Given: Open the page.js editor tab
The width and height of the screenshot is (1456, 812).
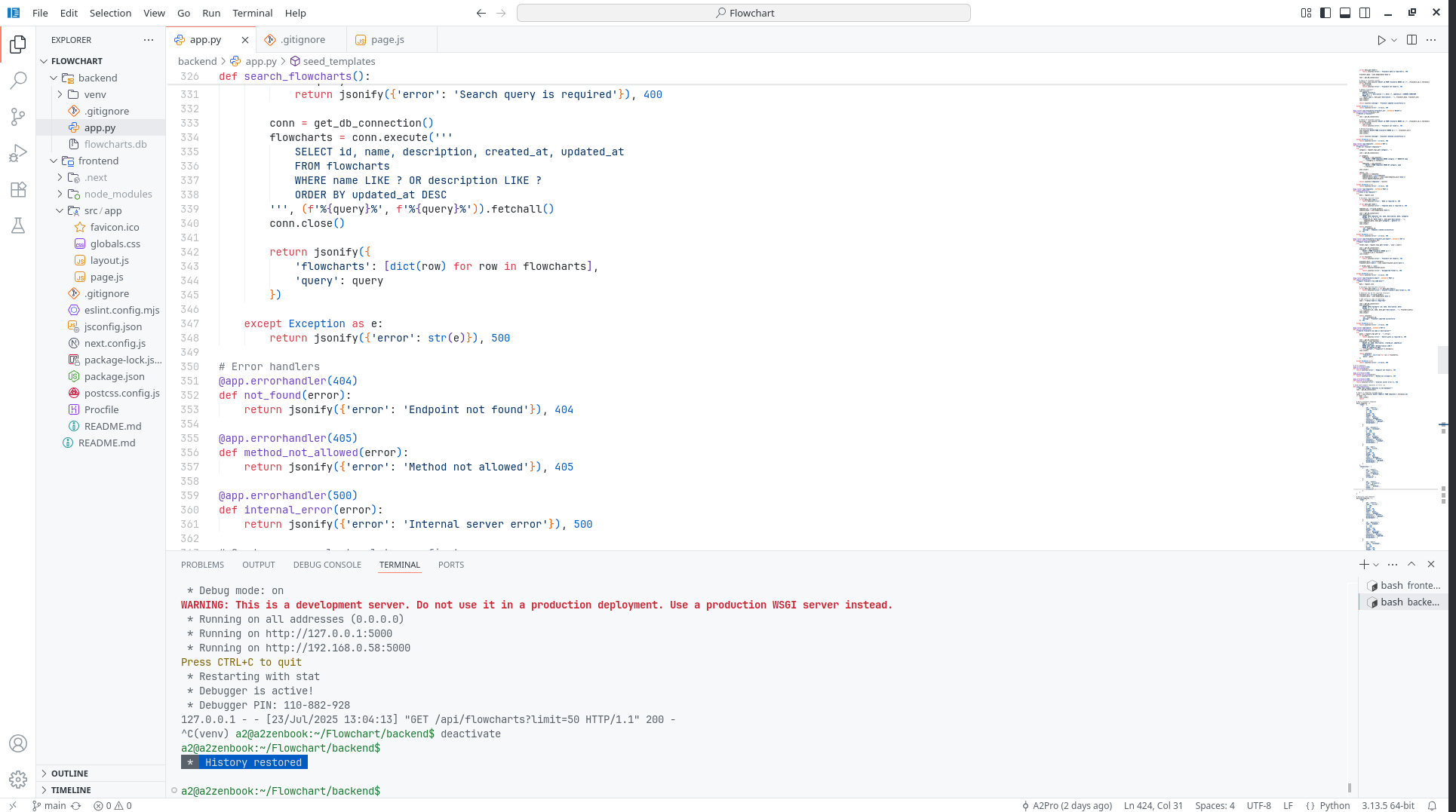Looking at the screenshot, I should (387, 40).
